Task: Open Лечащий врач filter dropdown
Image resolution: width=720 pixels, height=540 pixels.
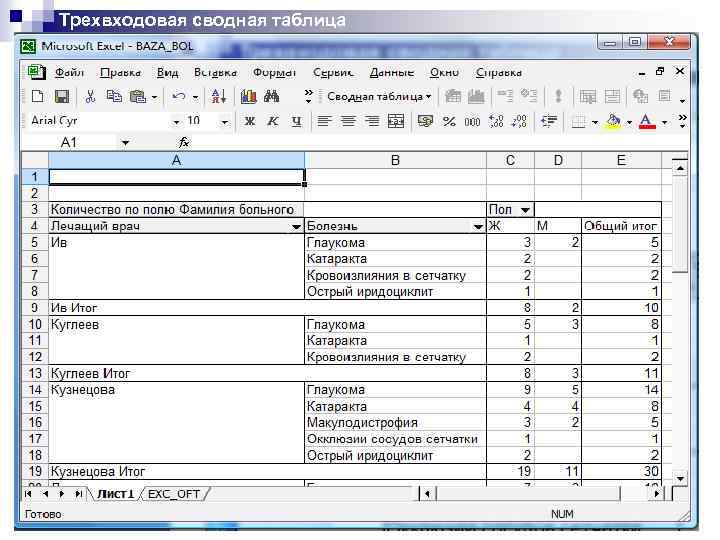Action: click(296, 226)
